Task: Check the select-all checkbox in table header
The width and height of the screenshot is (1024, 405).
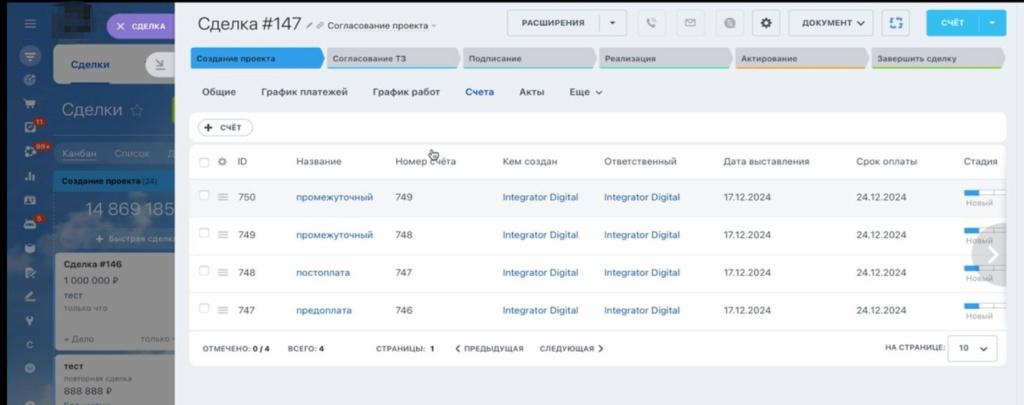Action: [204, 162]
